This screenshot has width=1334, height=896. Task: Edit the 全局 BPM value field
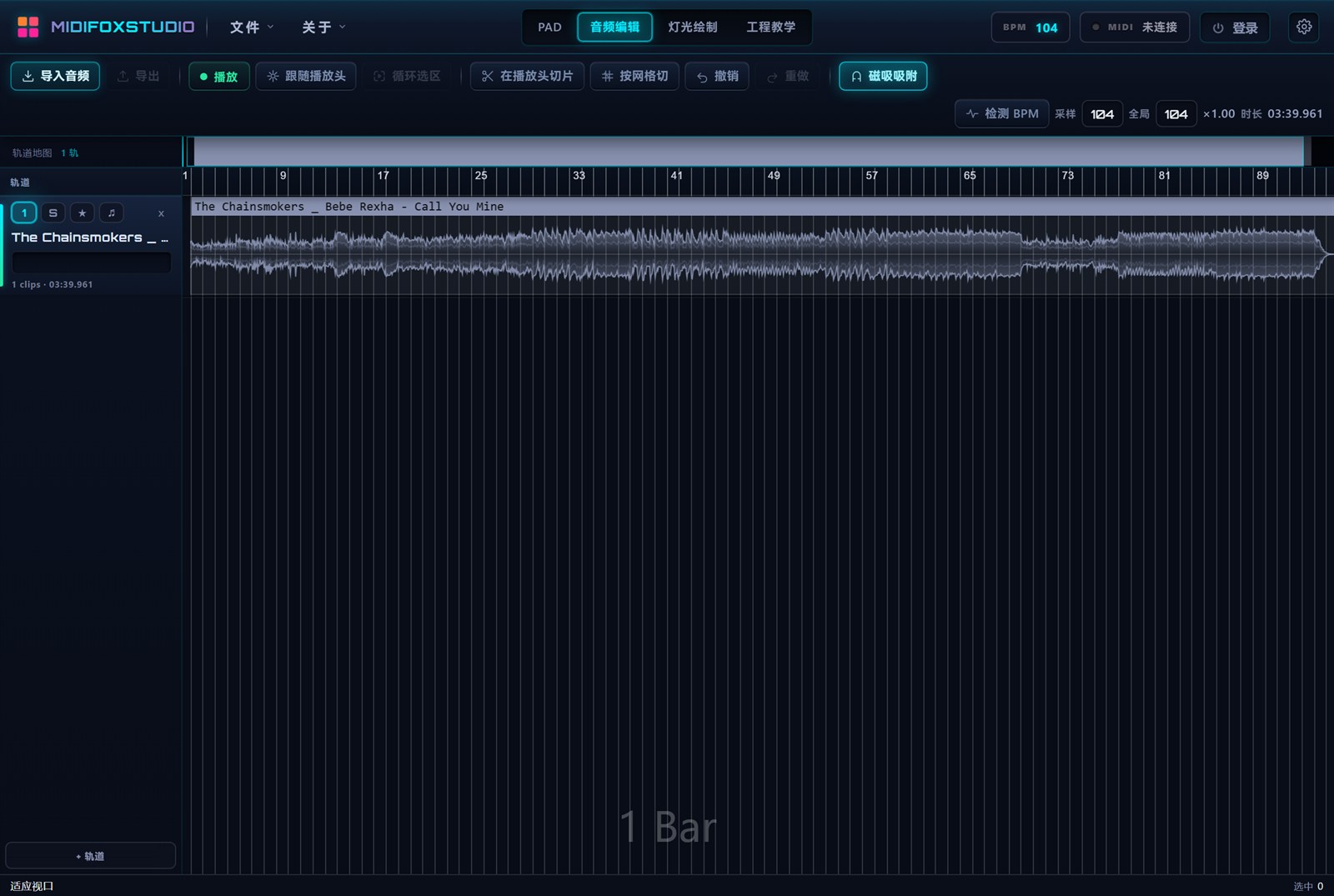click(x=1176, y=114)
